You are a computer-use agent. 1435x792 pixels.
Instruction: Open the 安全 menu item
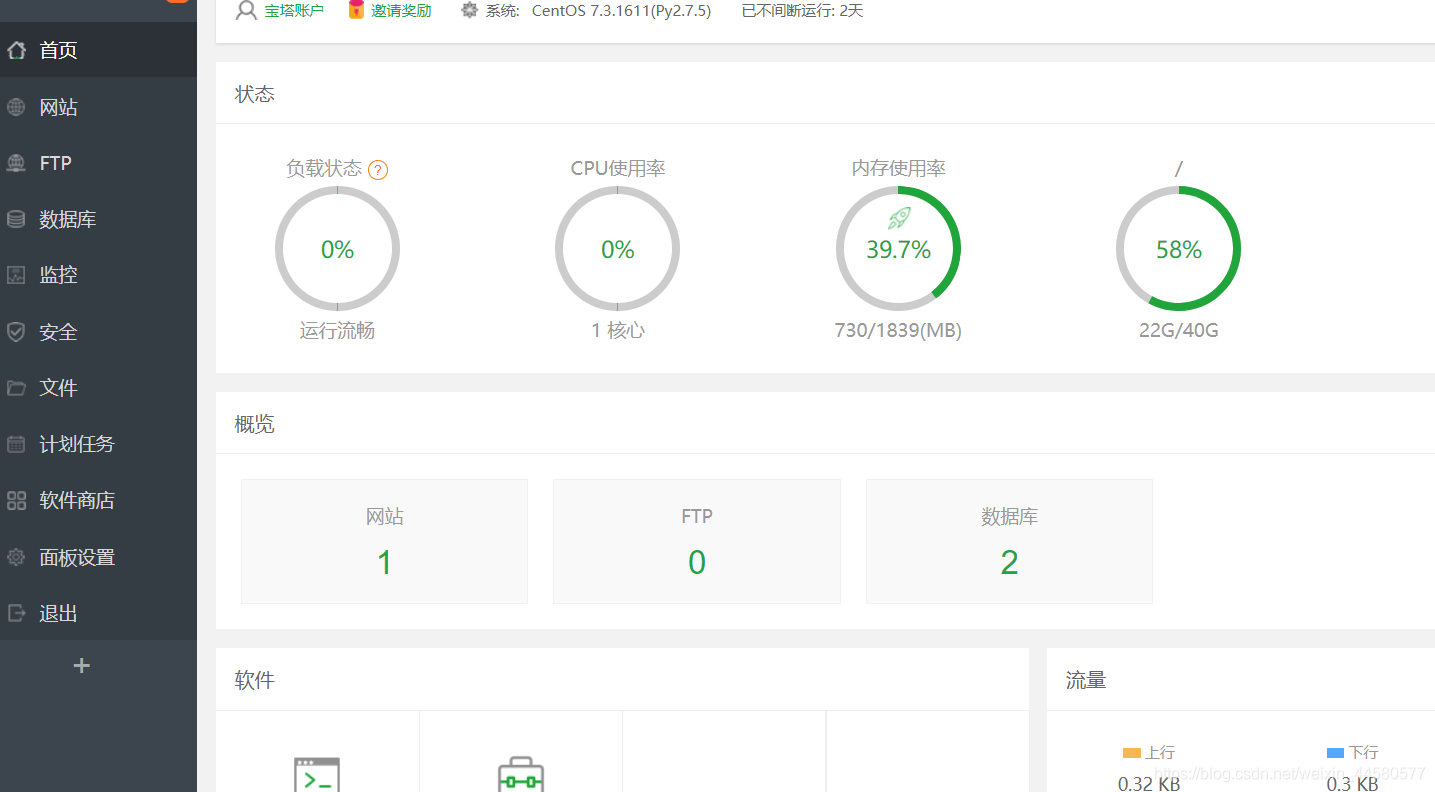[98, 332]
